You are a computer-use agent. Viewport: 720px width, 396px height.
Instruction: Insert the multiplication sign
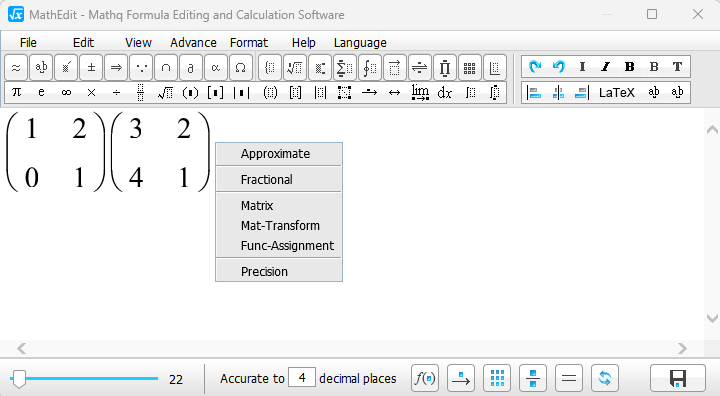tap(91, 92)
